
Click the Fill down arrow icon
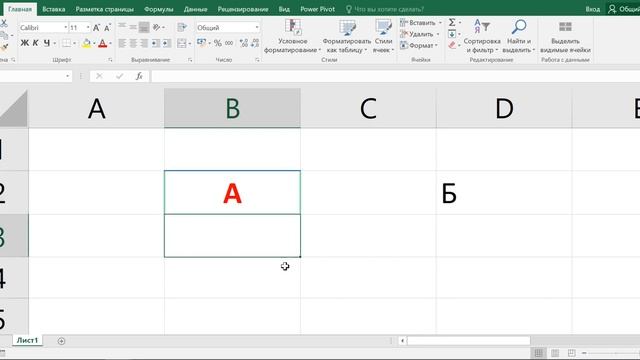(x=452, y=34)
